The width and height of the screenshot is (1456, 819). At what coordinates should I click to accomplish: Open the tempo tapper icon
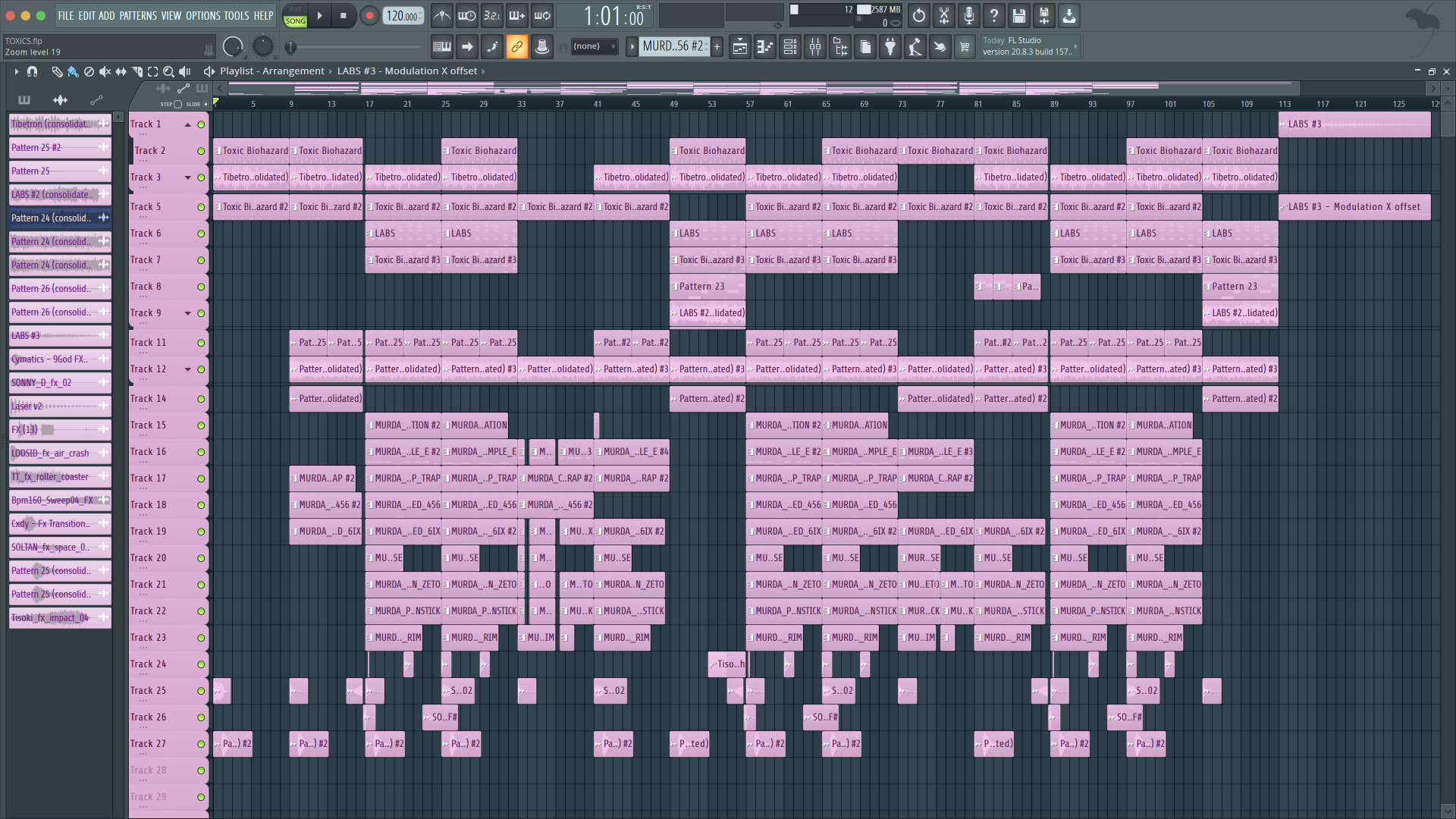pos(915,47)
